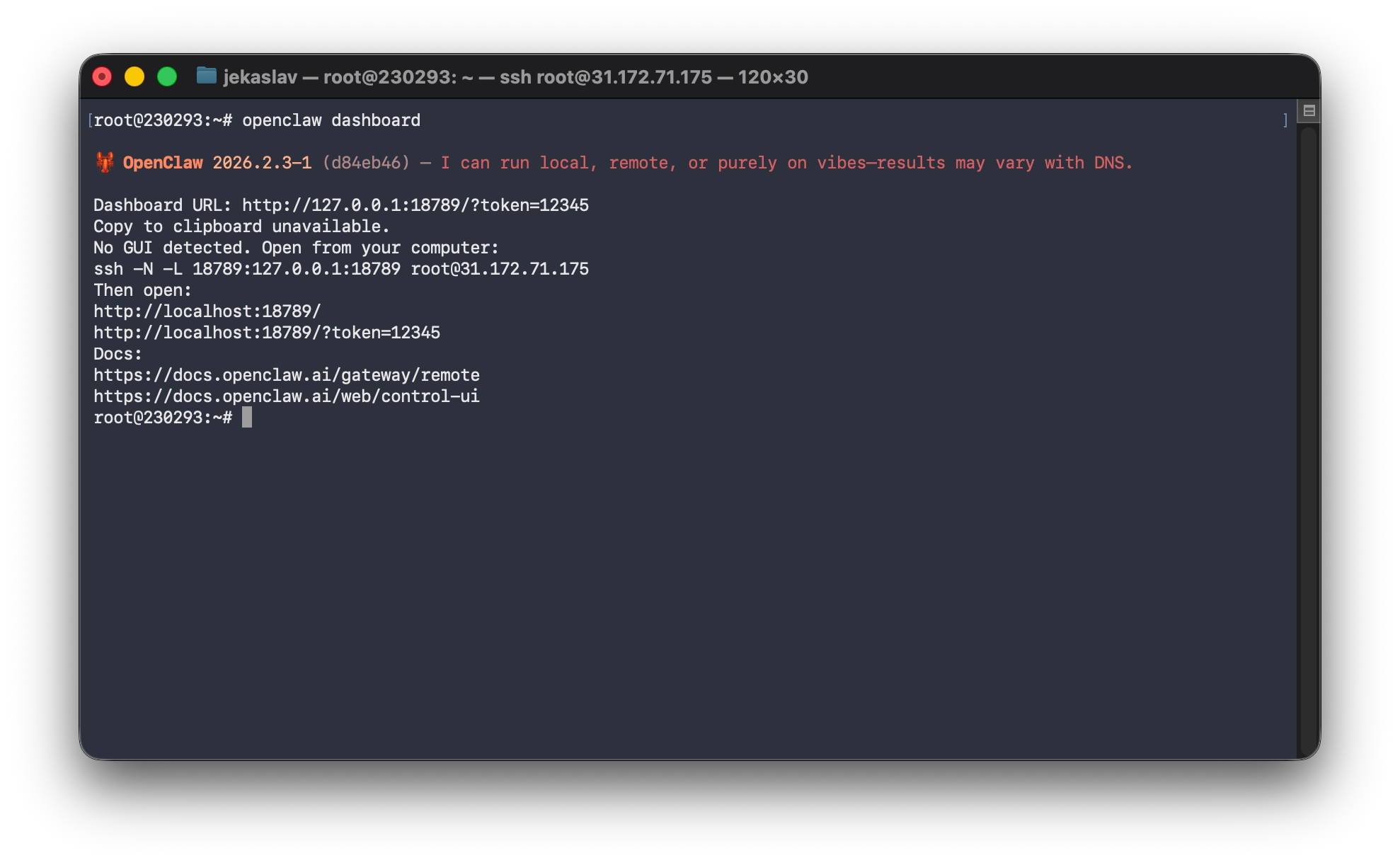Click the 'openclaw dashboard' command text
The height and width of the screenshot is (865, 1400).
[331, 120]
